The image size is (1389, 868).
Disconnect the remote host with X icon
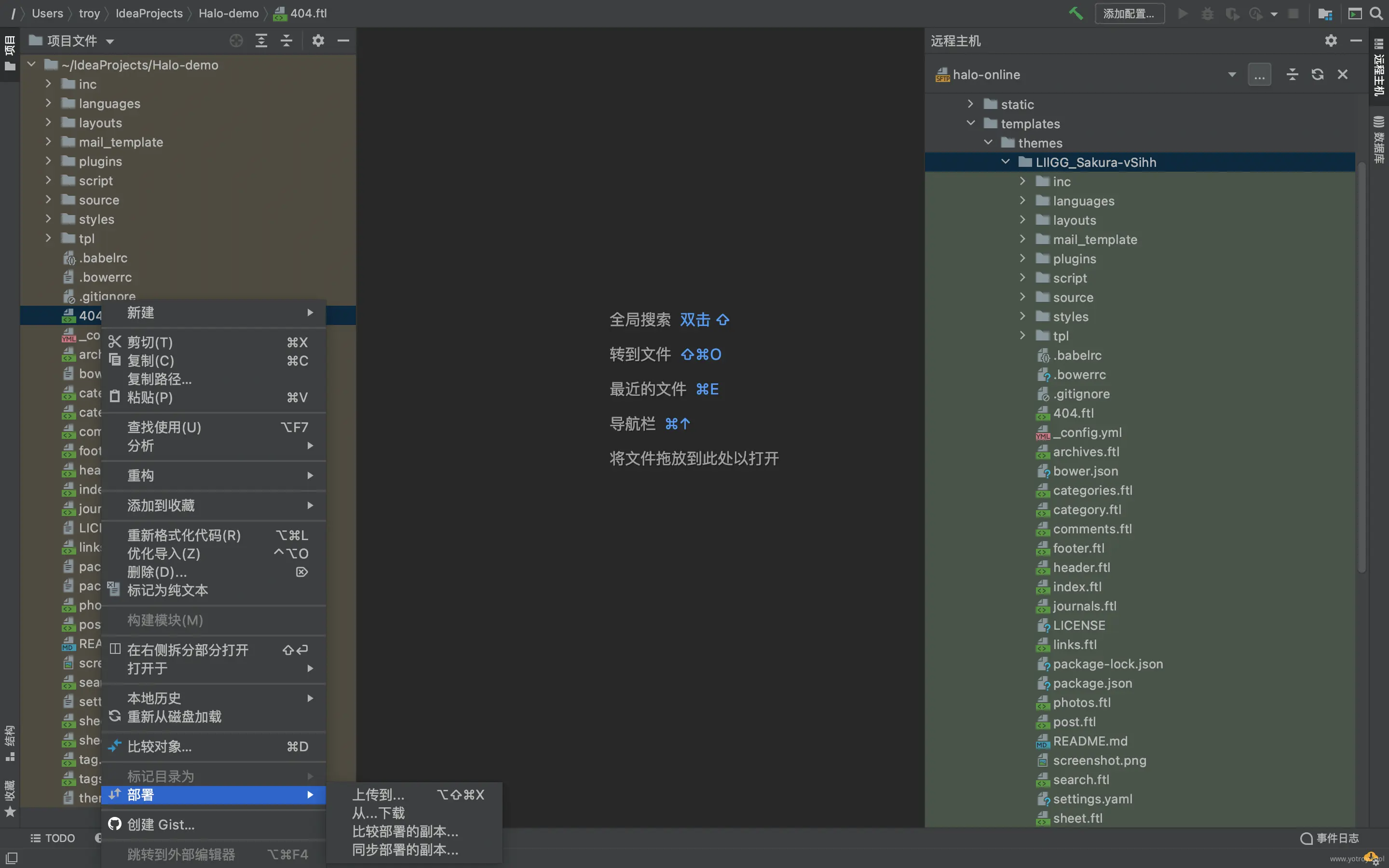[x=1343, y=75]
